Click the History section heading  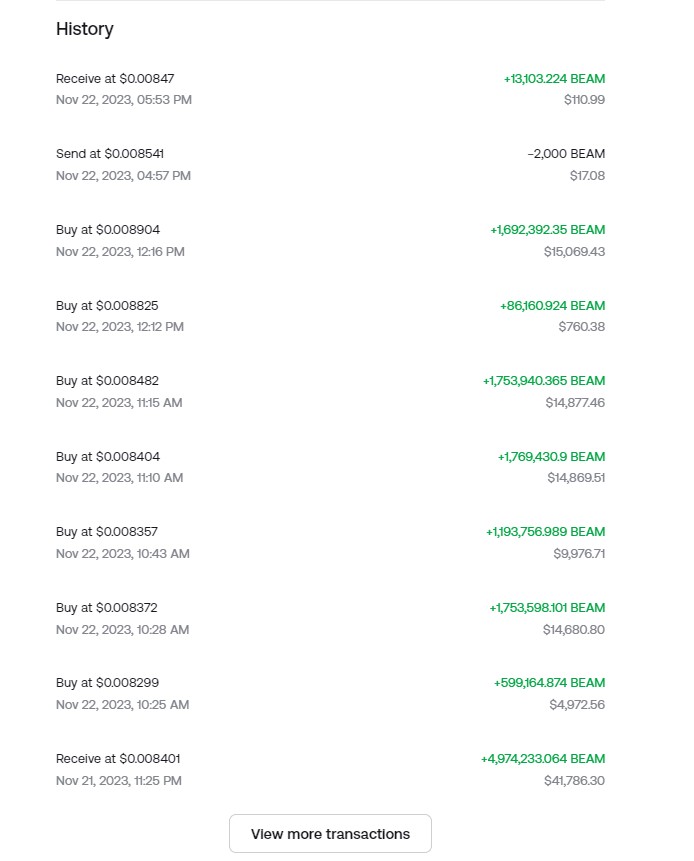(x=85, y=29)
